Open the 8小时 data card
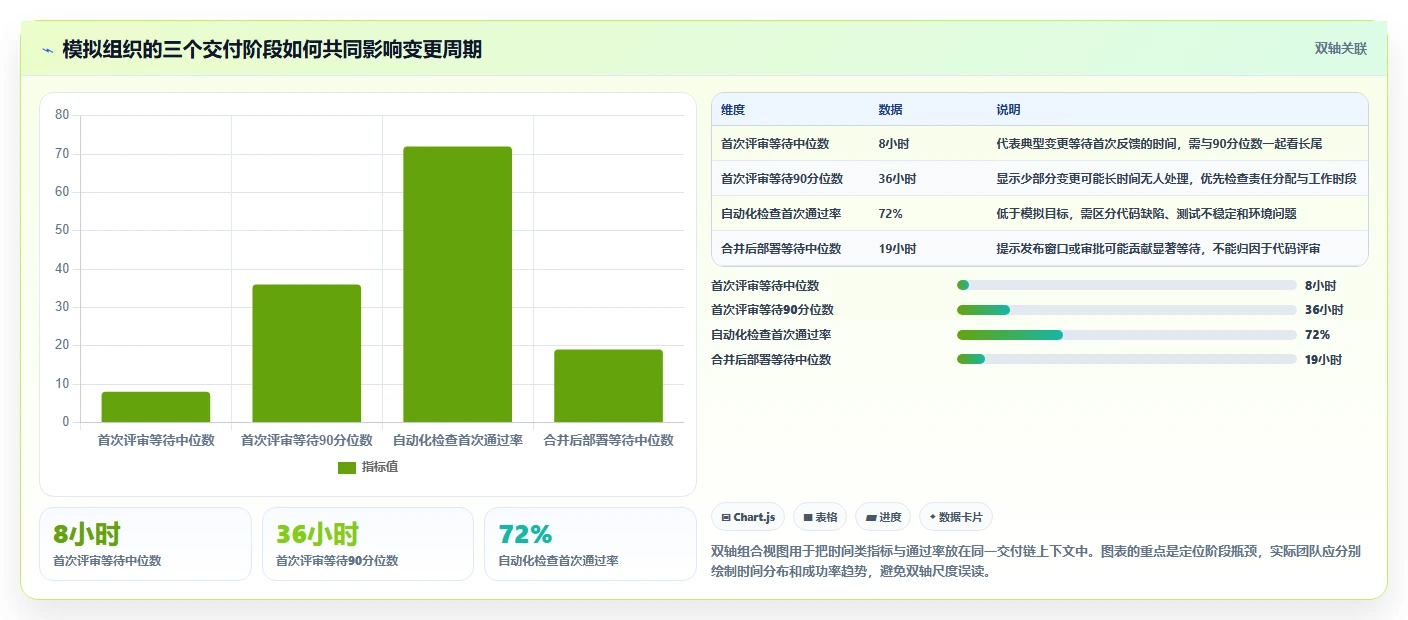1408x620 pixels. (x=145, y=544)
